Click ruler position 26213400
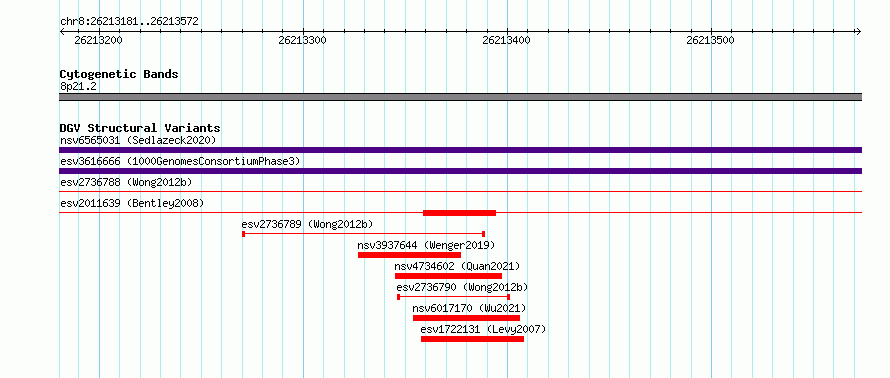This screenshot has width=890, height=378. click(x=506, y=40)
